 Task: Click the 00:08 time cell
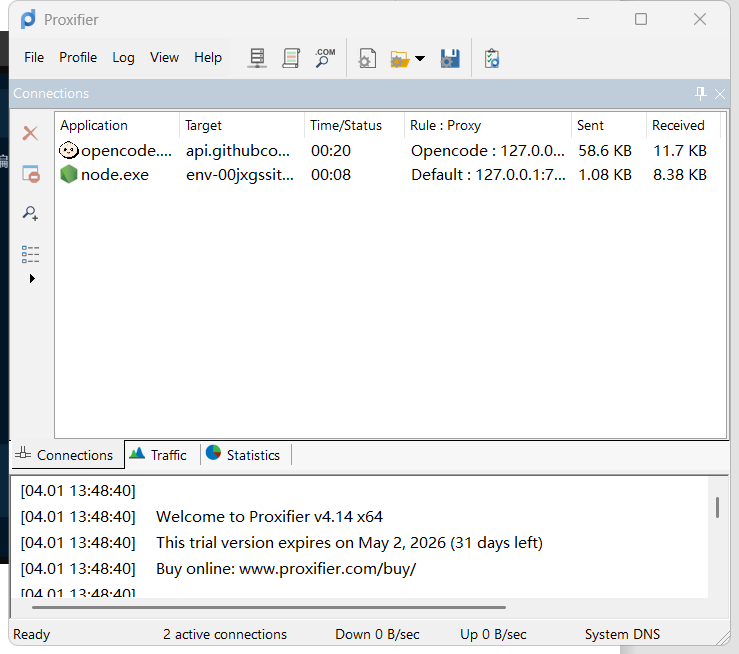331,175
